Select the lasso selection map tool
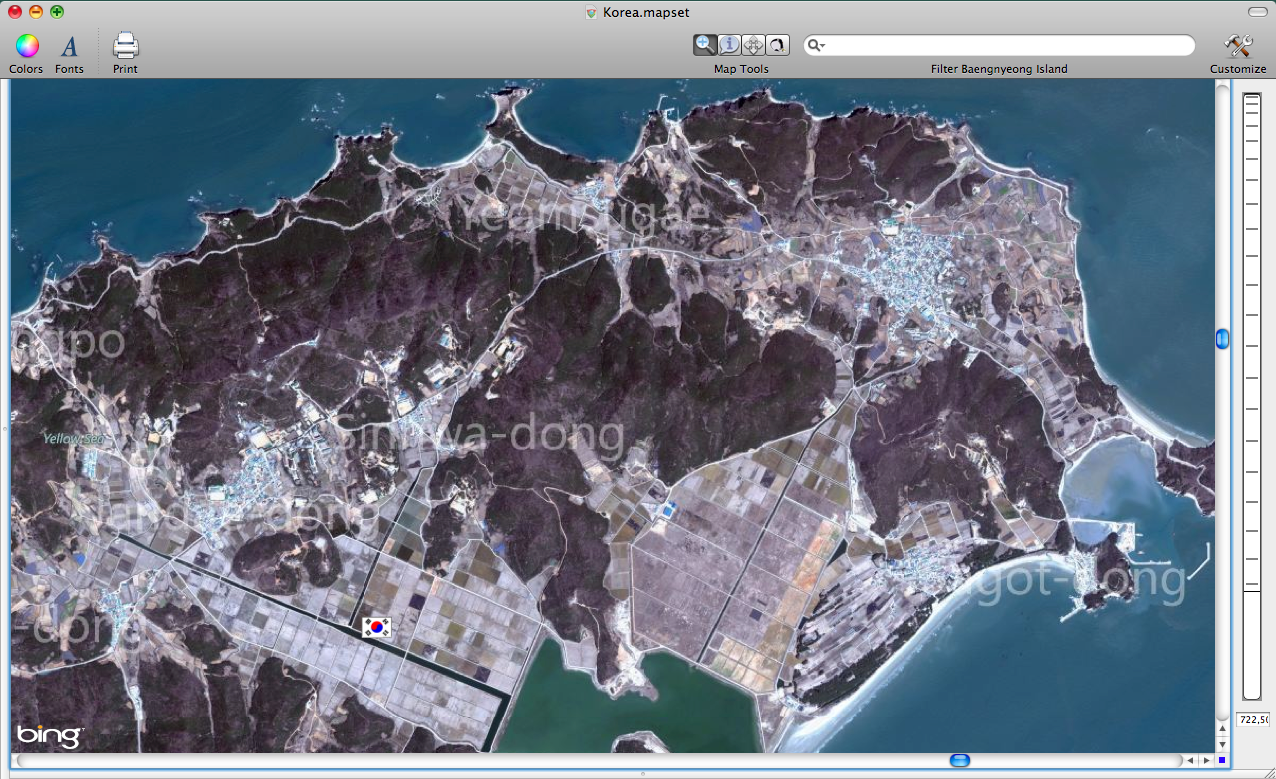Viewport: 1276px width, 779px height. coord(777,45)
